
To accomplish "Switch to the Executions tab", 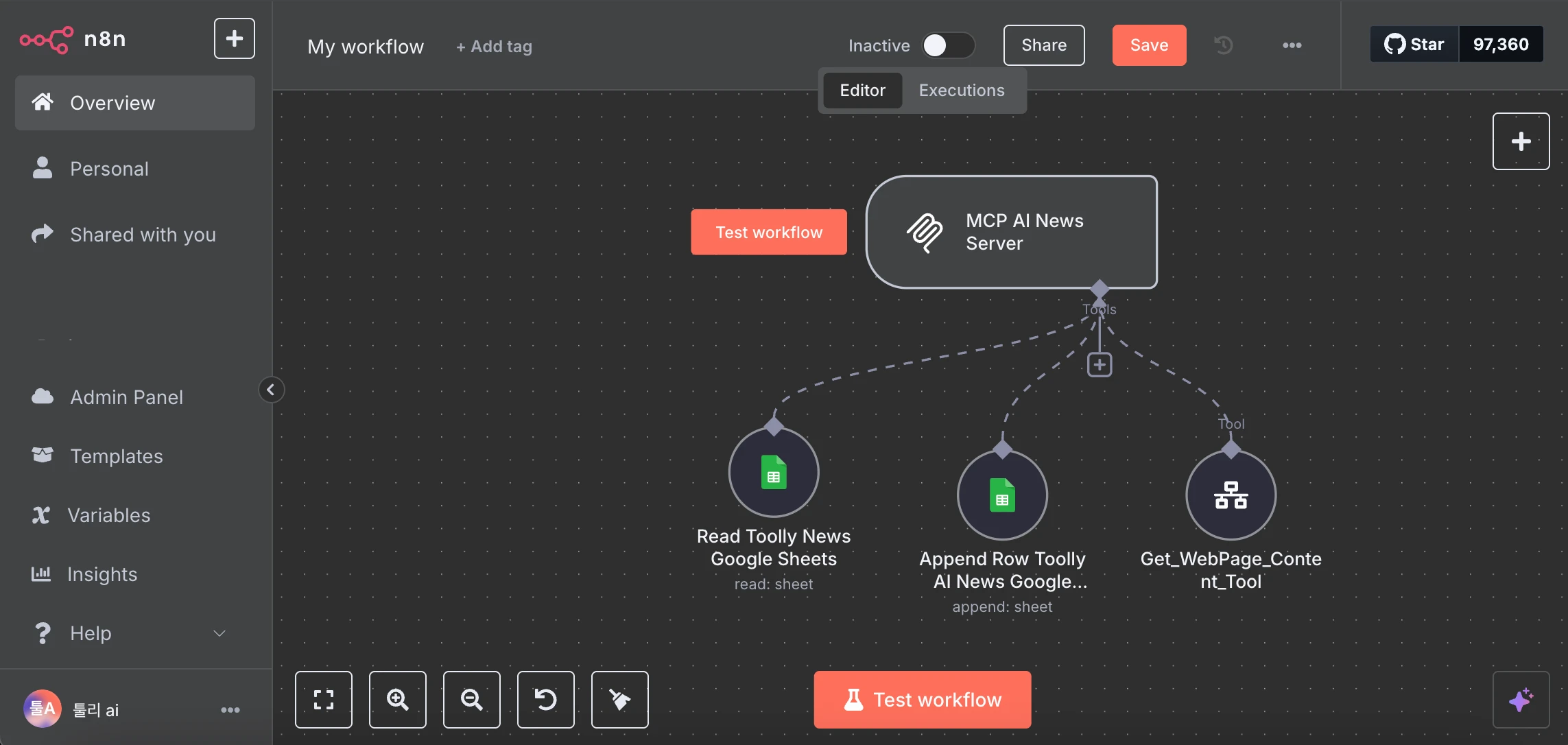I will [x=962, y=91].
